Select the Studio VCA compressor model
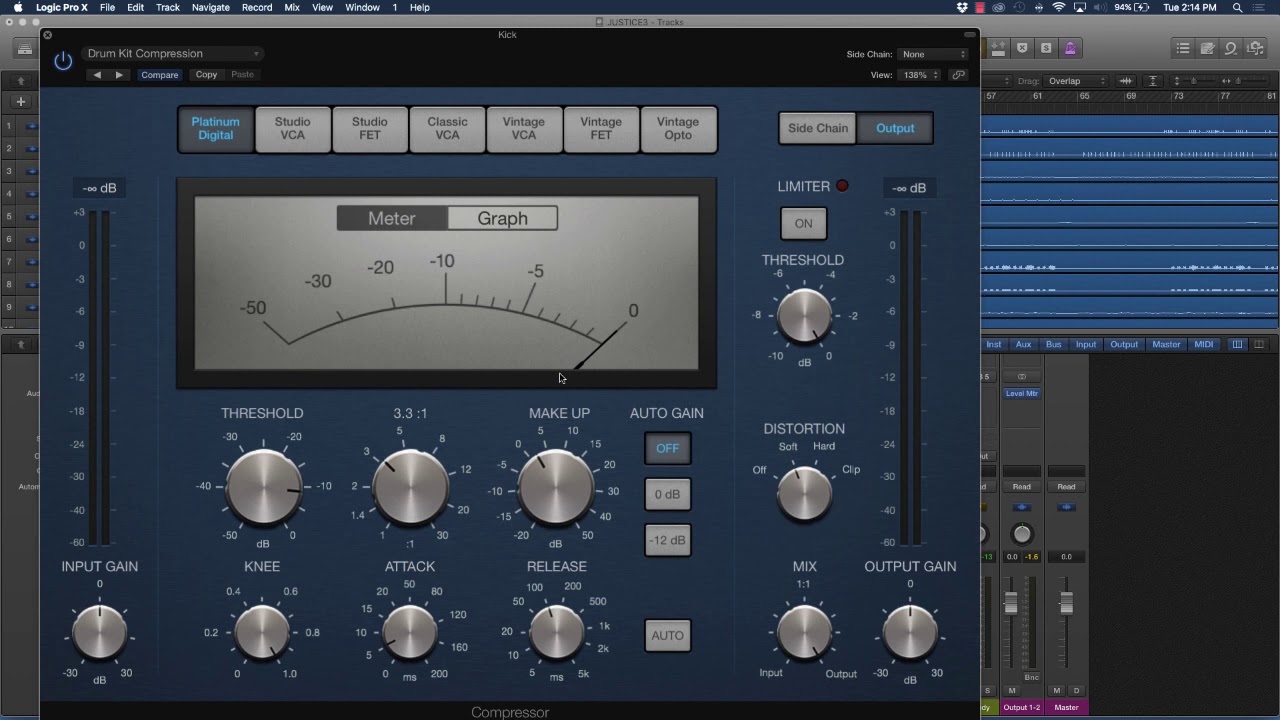 (x=293, y=129)
